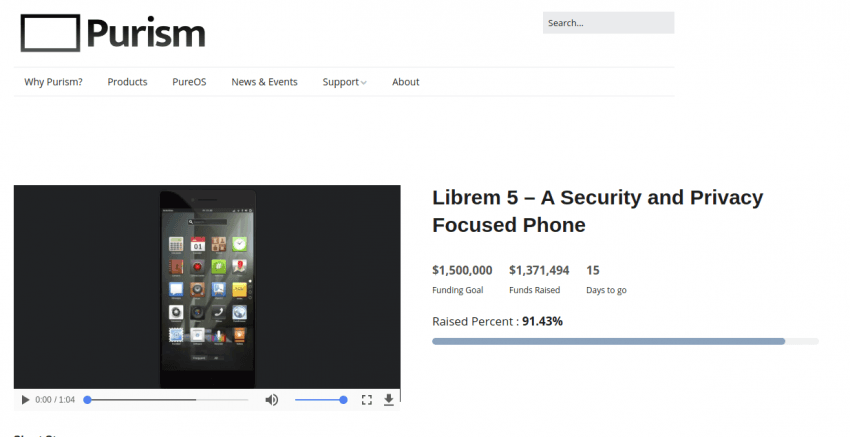The height and width of the screenshot is (437, 850).
Task: Click in the Search field
Action: (x=608, y=23)
